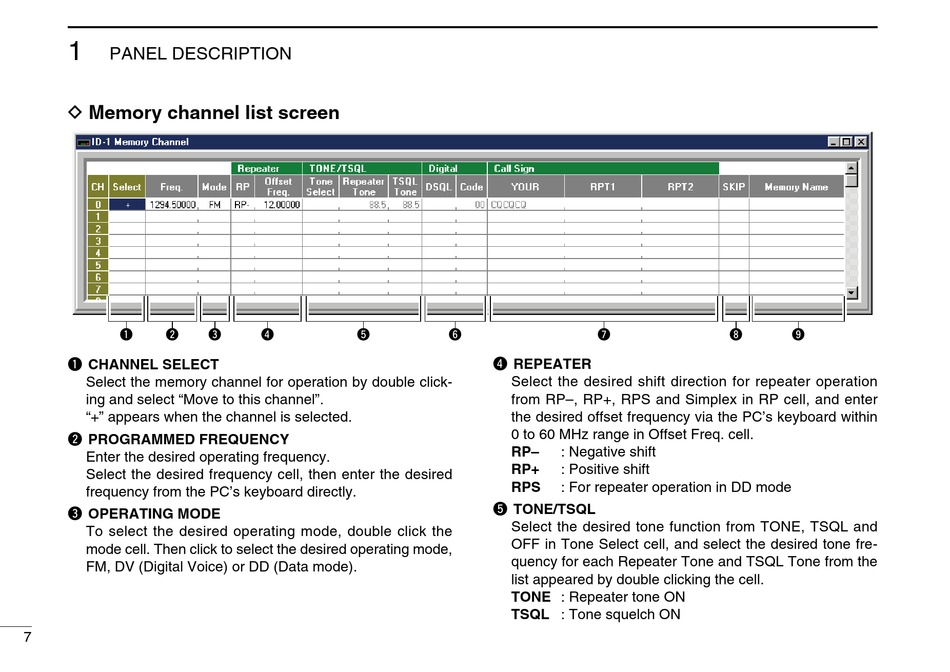
Task: Open the Tone Select cell of channel 0
Action: (320, 204)
